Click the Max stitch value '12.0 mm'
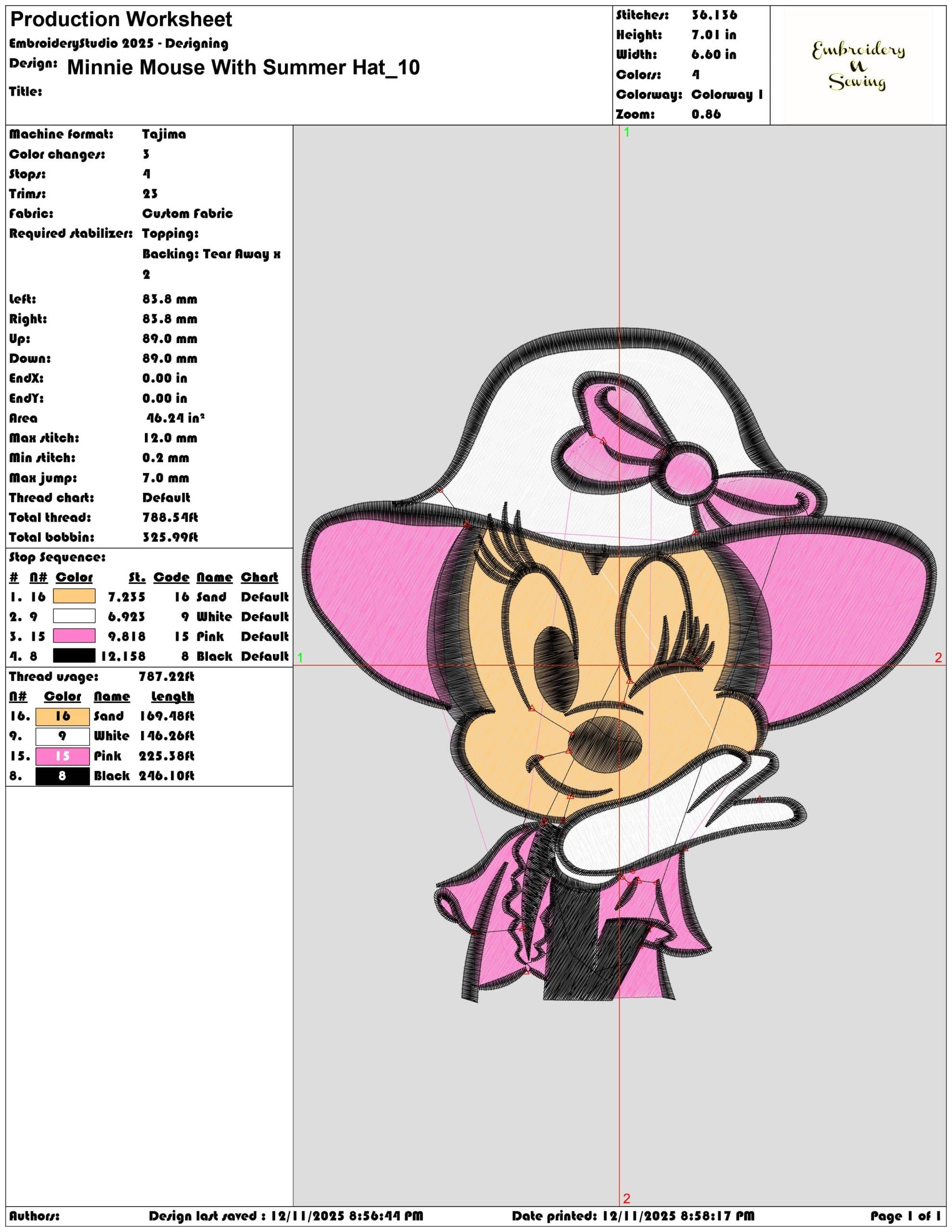The height and width of the screenshot is (1232, 952). [169, 438]
